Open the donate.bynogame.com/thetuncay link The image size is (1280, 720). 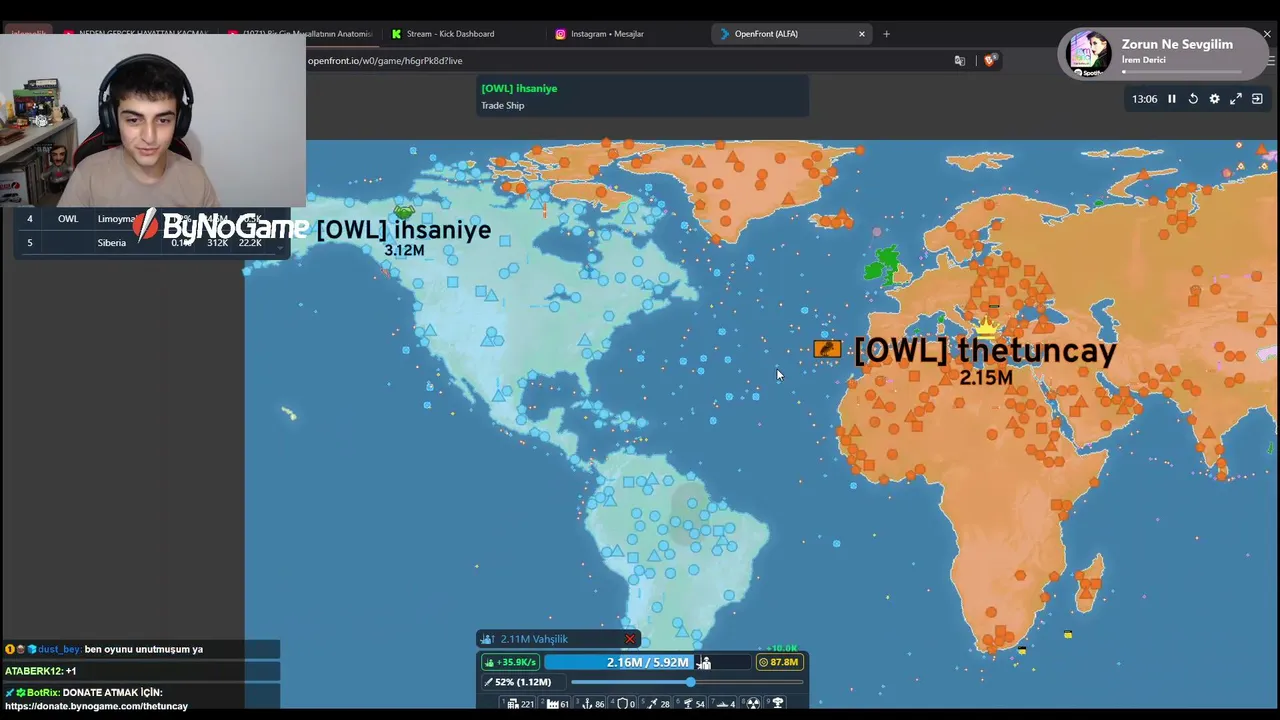(x=96, y=706)
